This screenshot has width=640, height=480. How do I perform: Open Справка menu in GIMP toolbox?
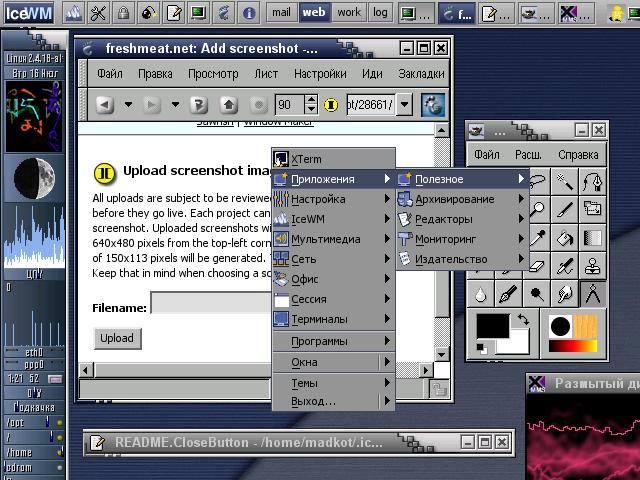578,155
